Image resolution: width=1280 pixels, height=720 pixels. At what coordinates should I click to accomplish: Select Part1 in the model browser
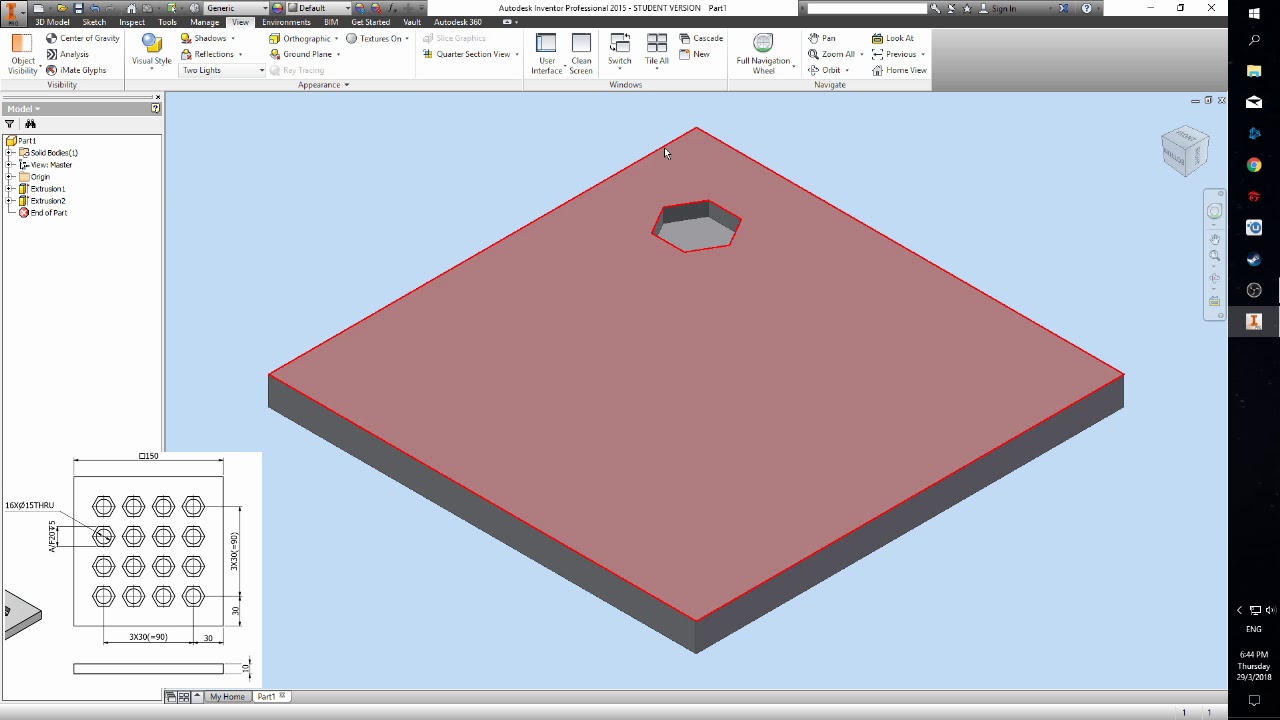pyautogui.click(x=22, y=141)
